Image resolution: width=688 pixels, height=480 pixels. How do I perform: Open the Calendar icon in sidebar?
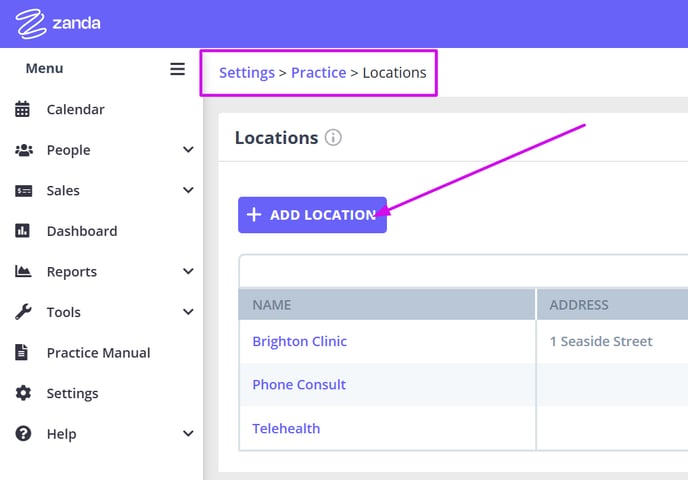(x=22, y=109)
